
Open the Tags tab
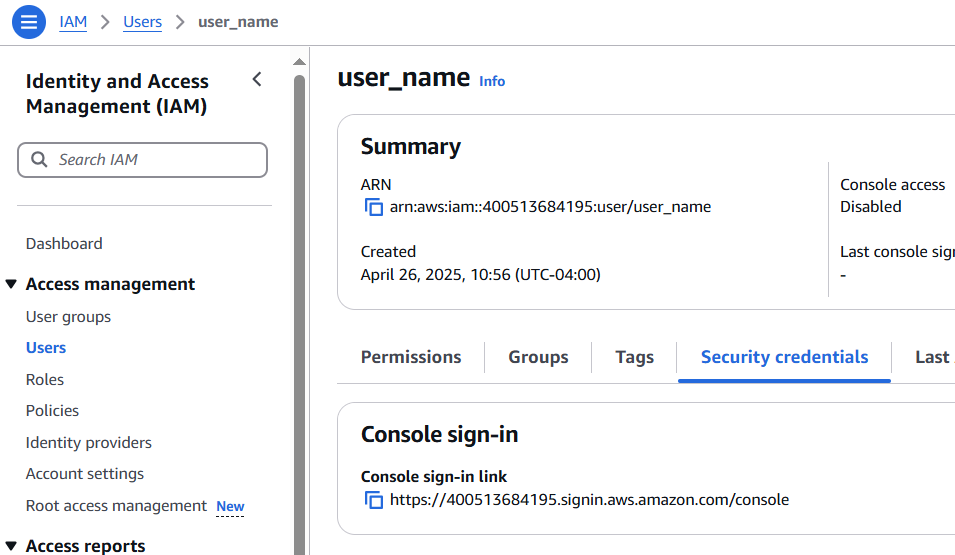(634, 357)
